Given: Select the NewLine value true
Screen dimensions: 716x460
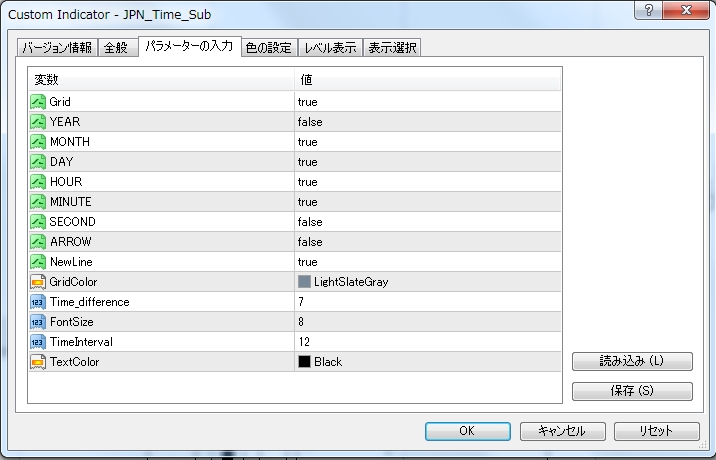Looking at the screenshot, I should (x=307, y=262).
